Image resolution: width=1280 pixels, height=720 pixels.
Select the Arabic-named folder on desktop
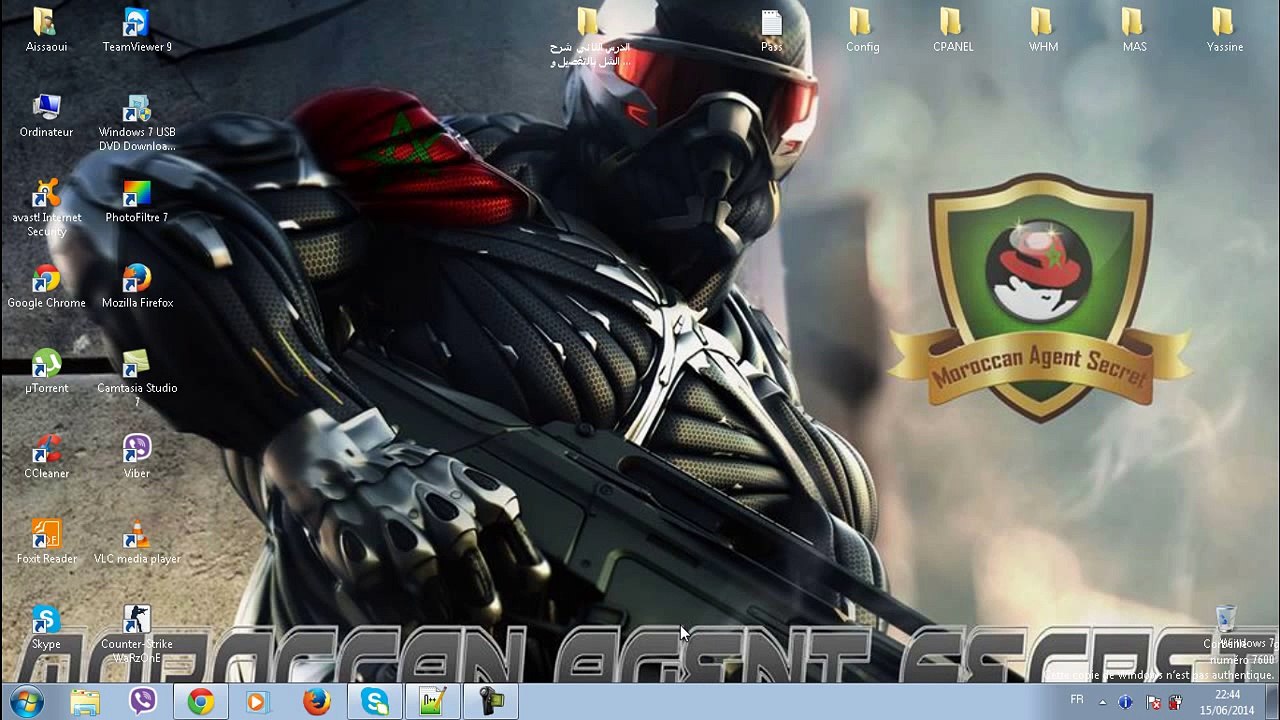[590, 37]
